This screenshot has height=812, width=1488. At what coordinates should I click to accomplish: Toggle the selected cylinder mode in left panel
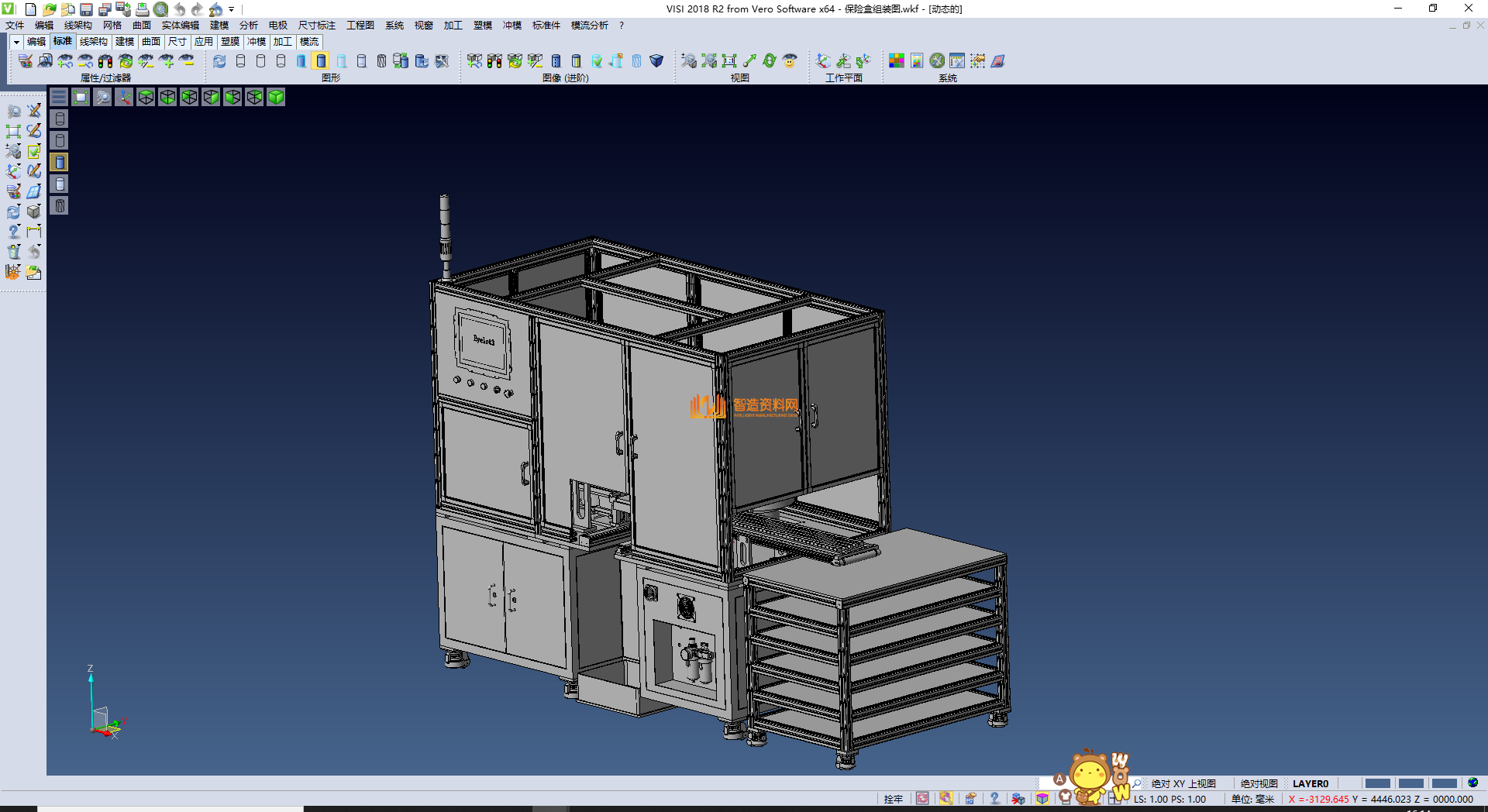60,162
